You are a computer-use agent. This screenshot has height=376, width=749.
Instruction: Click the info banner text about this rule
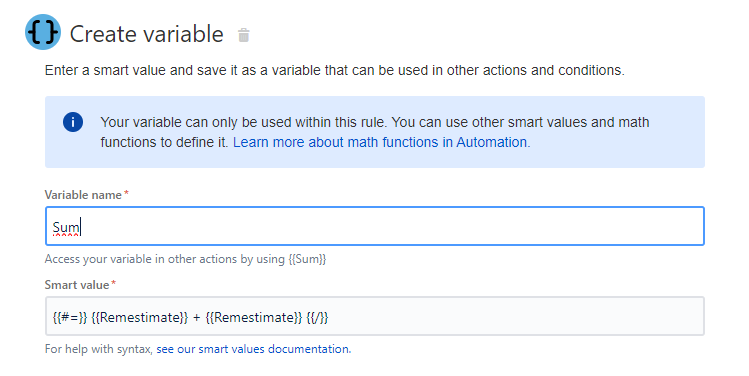click(x=374, y=132)
